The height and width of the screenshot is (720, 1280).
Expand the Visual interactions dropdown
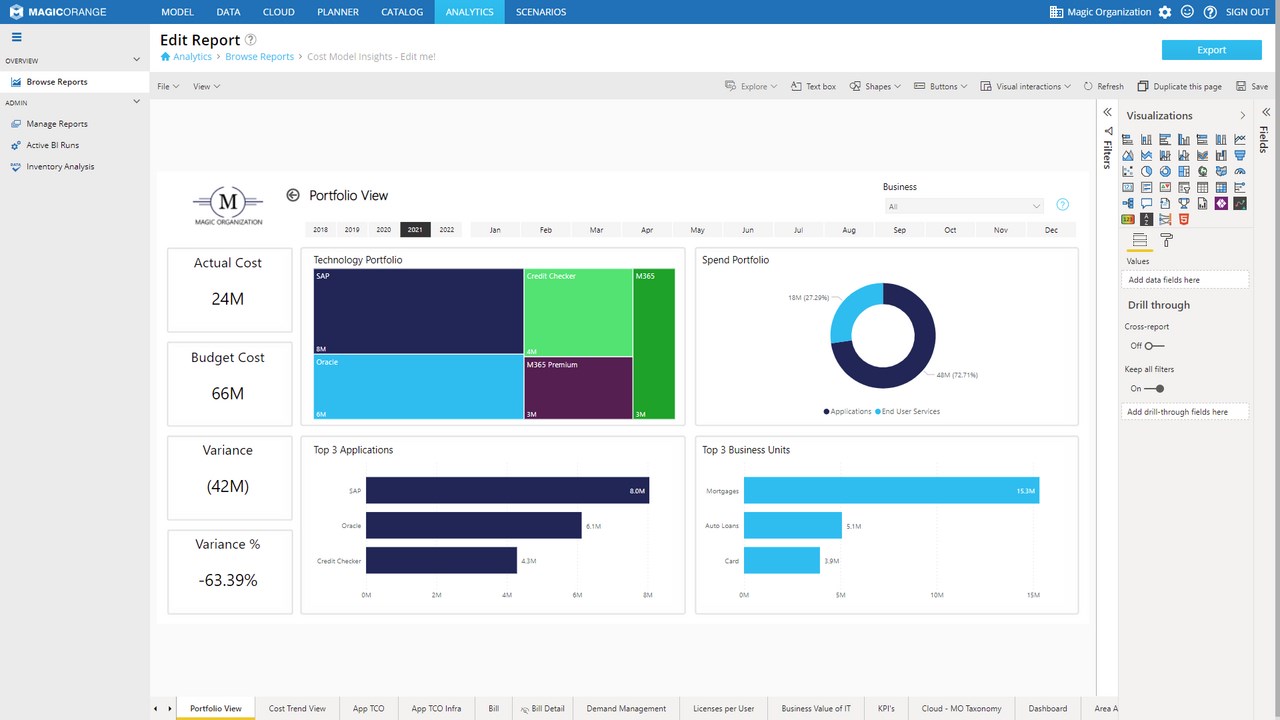coord(1025,86)
